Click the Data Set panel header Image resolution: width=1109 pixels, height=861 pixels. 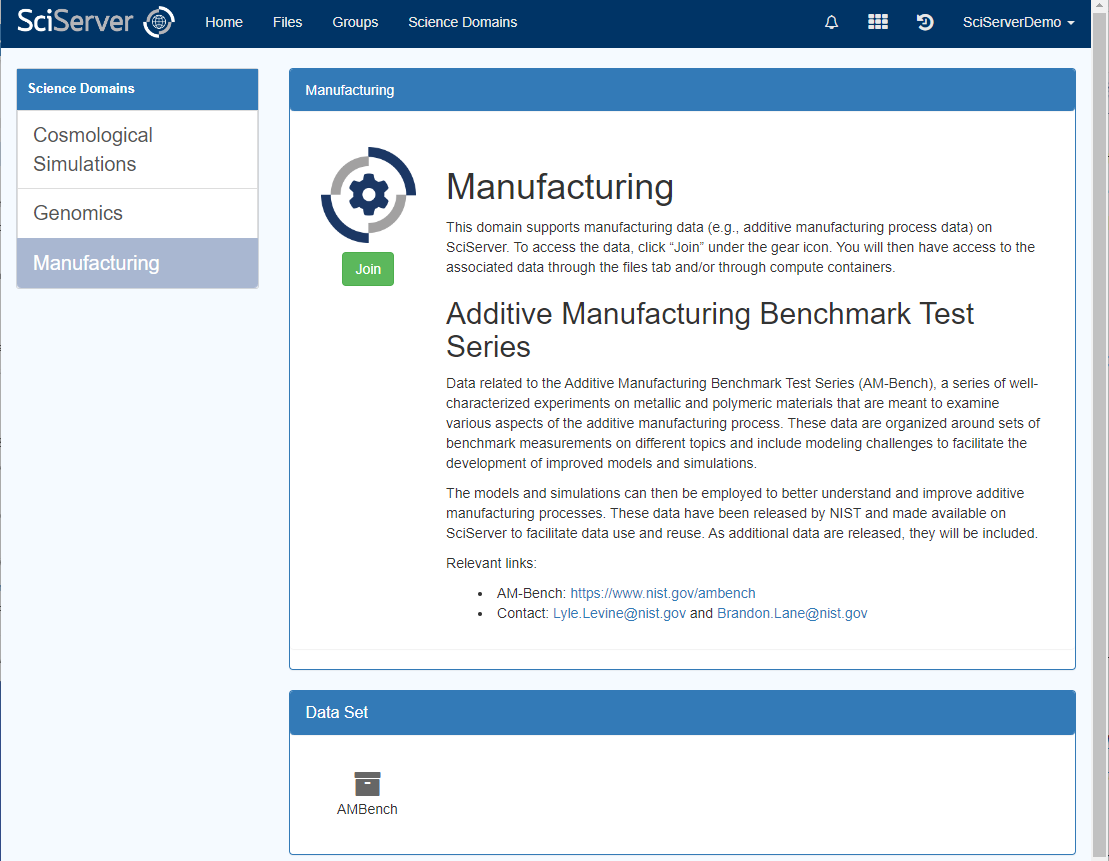[x=683, y=712]
